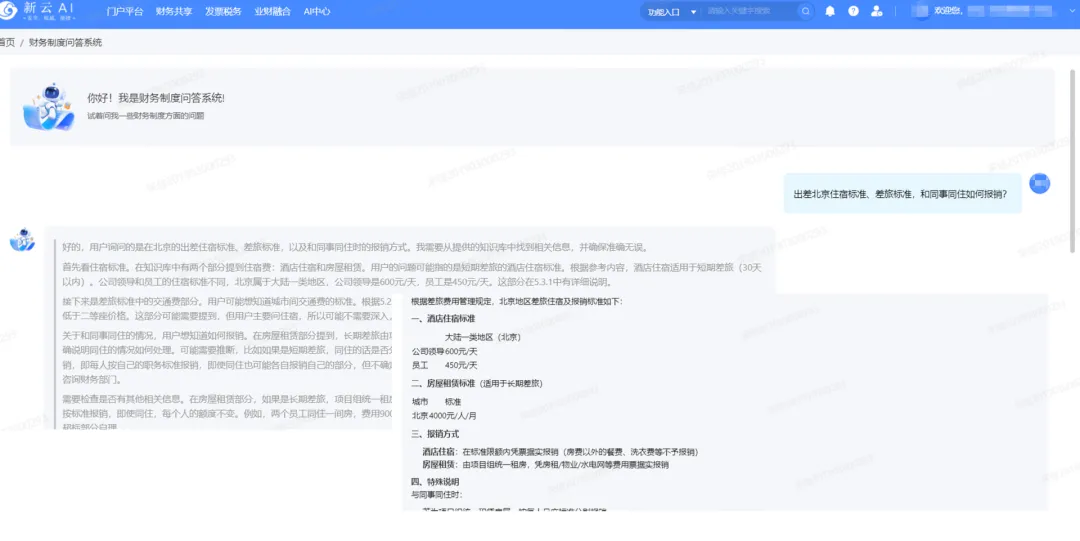1080x541 pixels.
Task: Expand the user account chevron
Action: pyautogui.click(x=1072, y=12)
